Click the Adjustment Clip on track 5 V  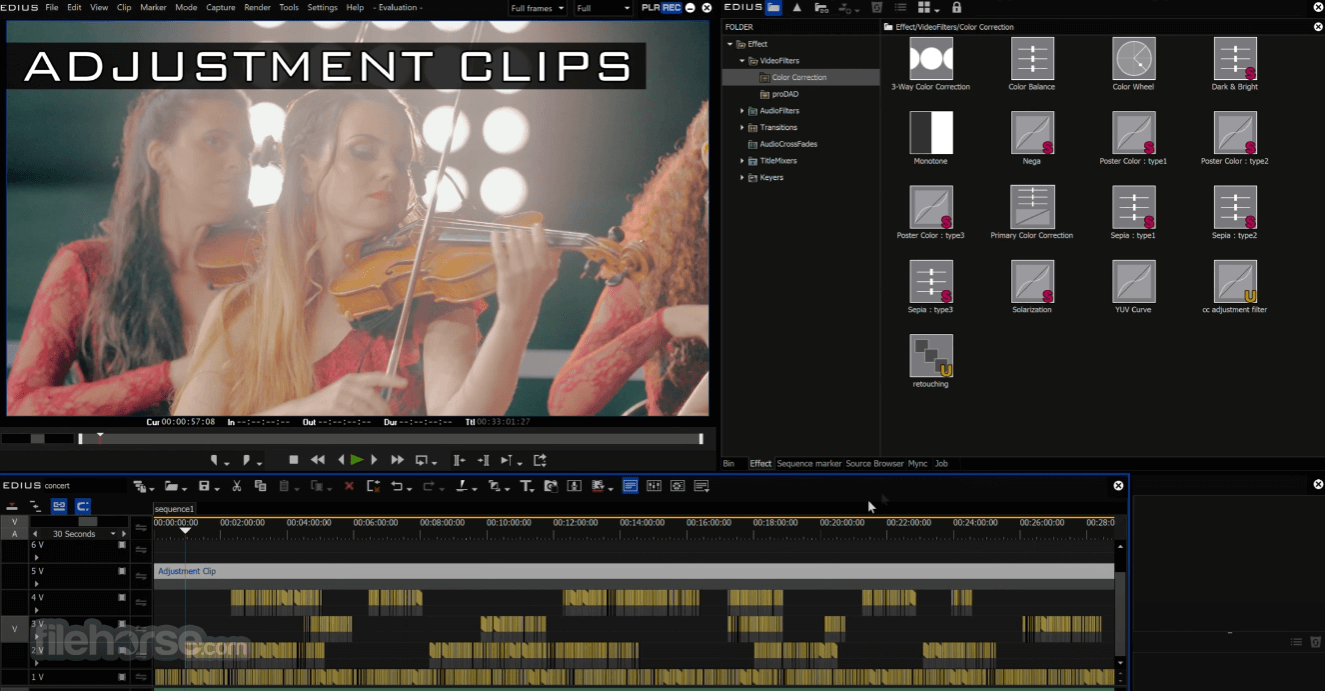[634, 571]
